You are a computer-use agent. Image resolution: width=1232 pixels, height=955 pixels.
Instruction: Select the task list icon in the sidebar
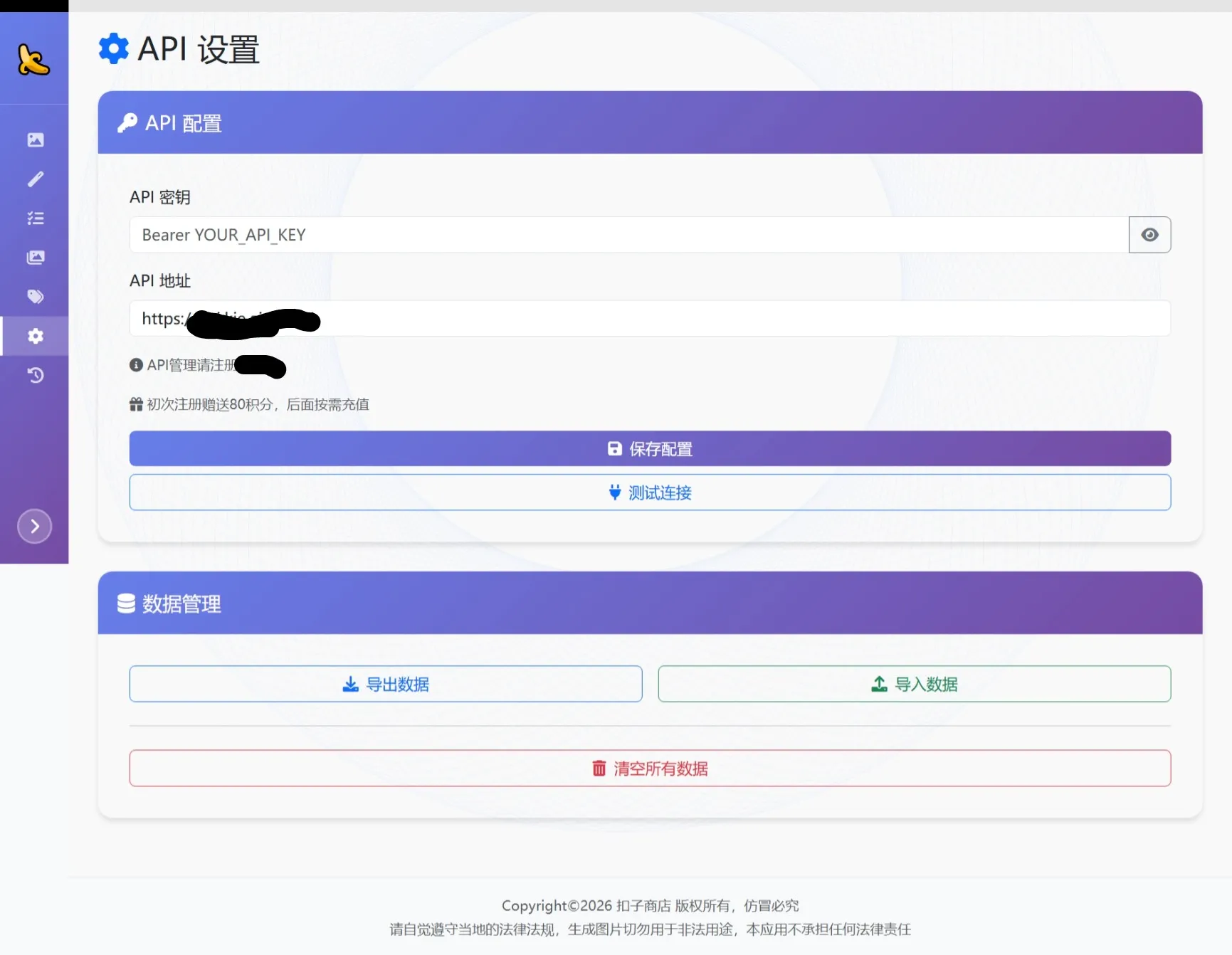(35, 218)
